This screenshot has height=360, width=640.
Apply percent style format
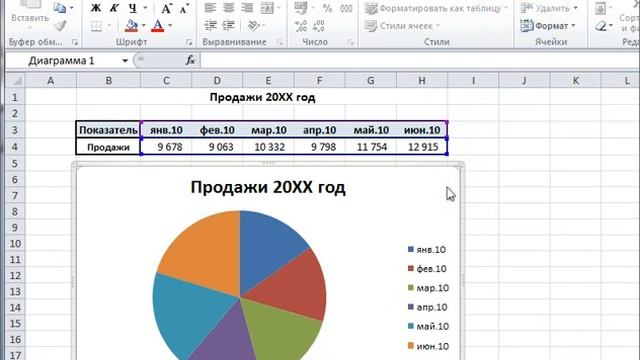327,8
